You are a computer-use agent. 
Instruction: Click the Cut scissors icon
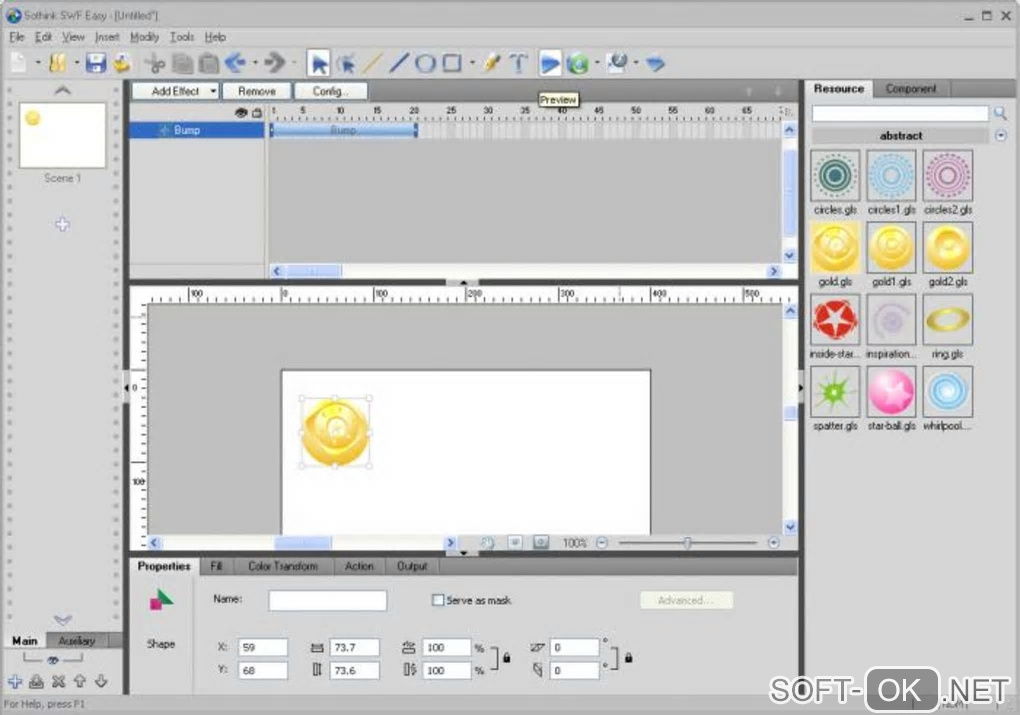tap(155, 64)
